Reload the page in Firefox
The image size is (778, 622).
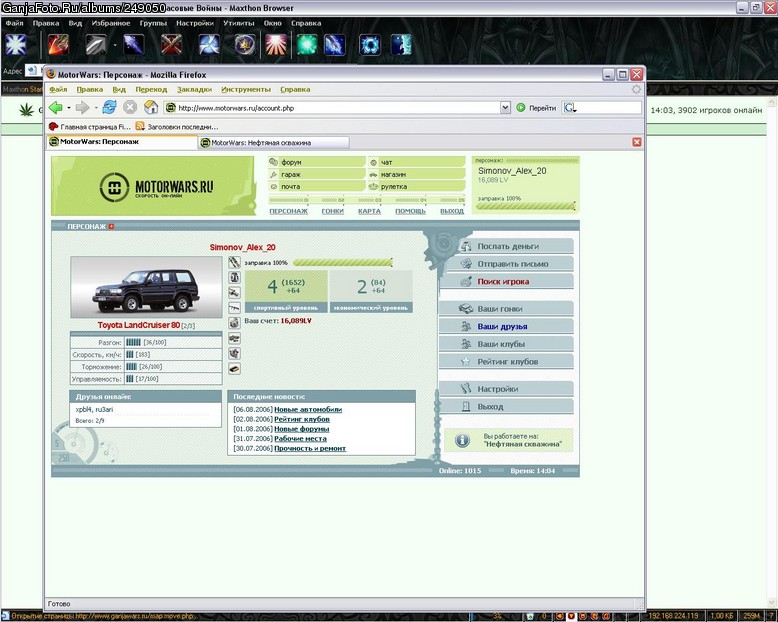(x=109, y=107)
